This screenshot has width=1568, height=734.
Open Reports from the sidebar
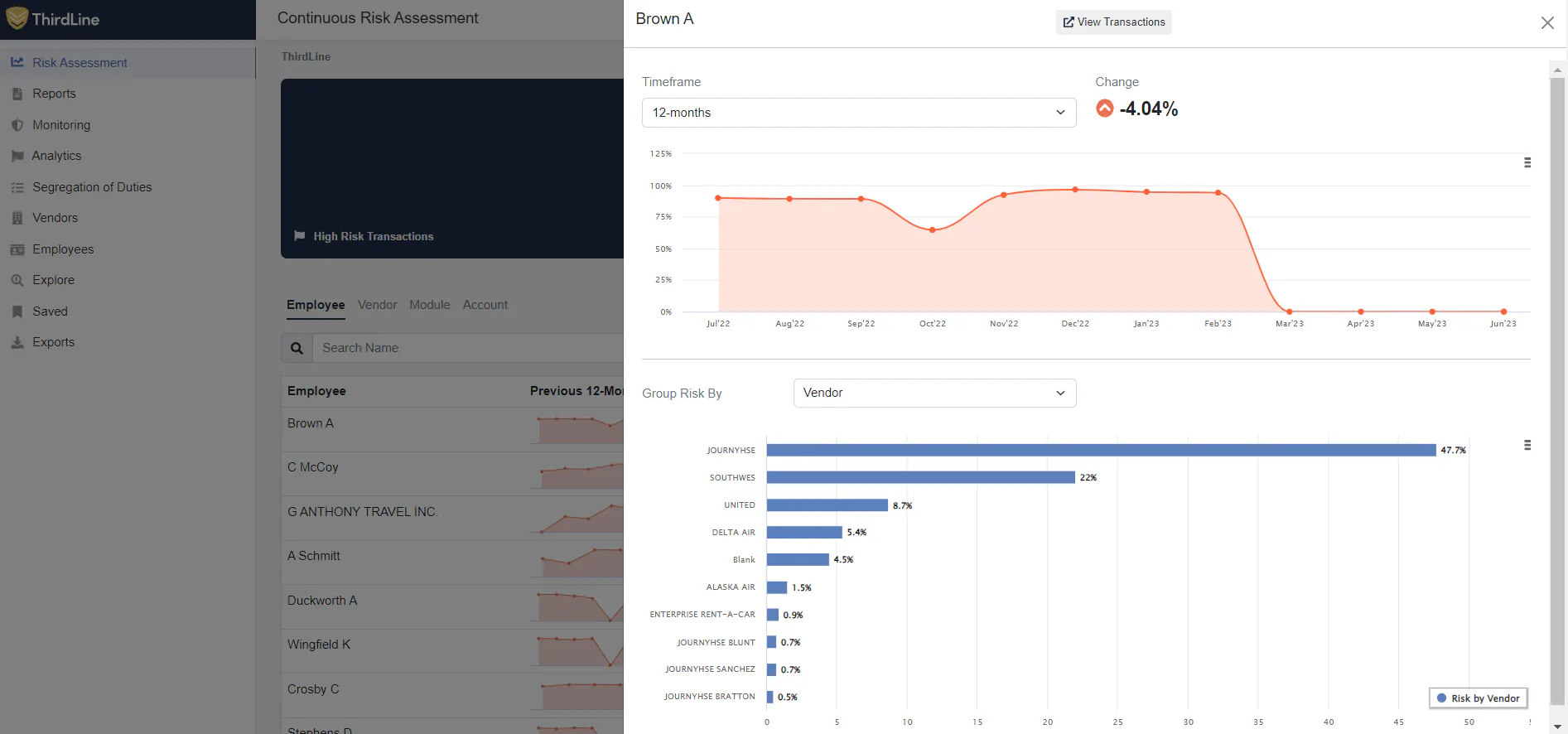(54, 94)
